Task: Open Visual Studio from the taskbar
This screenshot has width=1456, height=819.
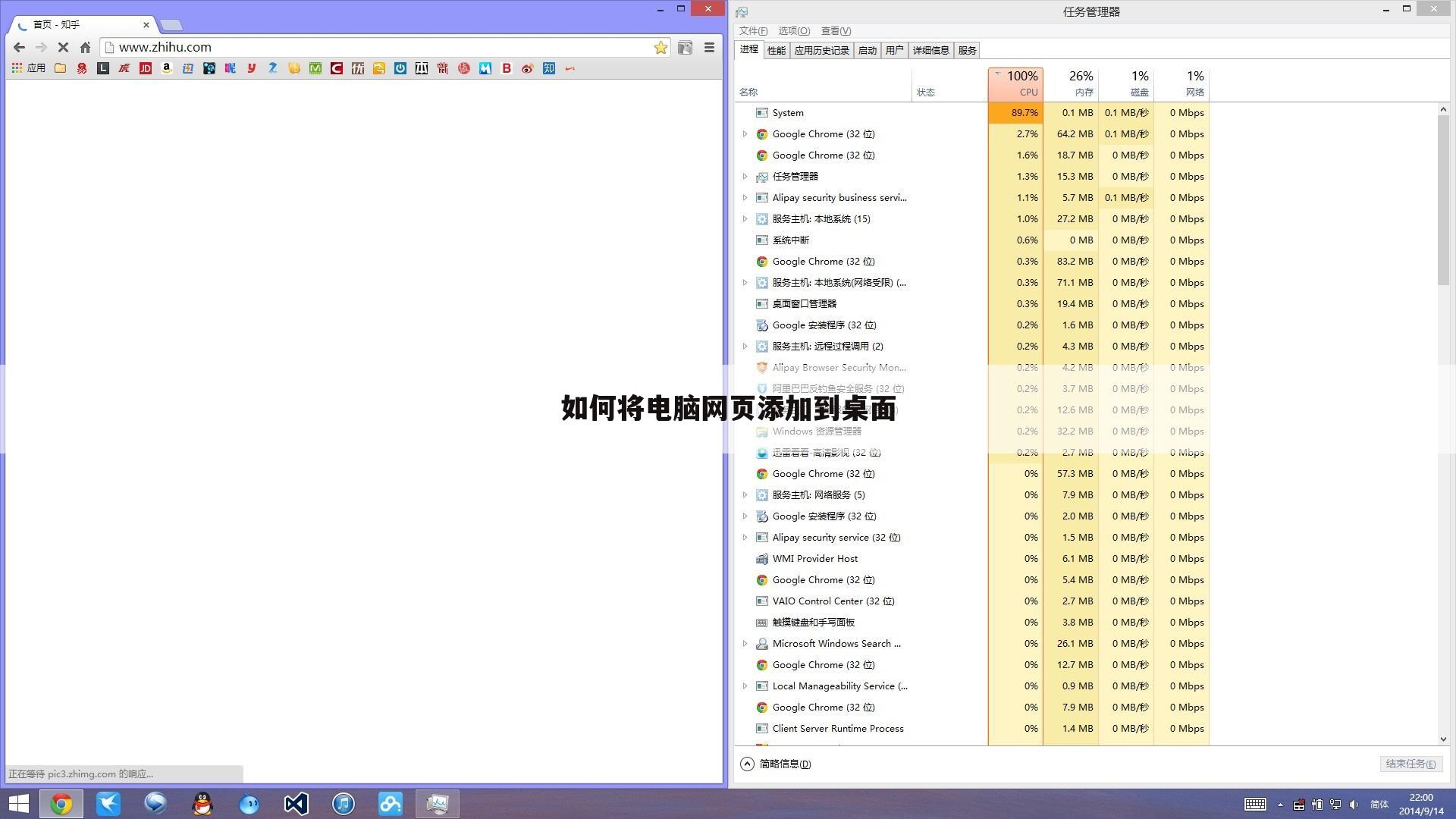Action: tap(296, 803)
